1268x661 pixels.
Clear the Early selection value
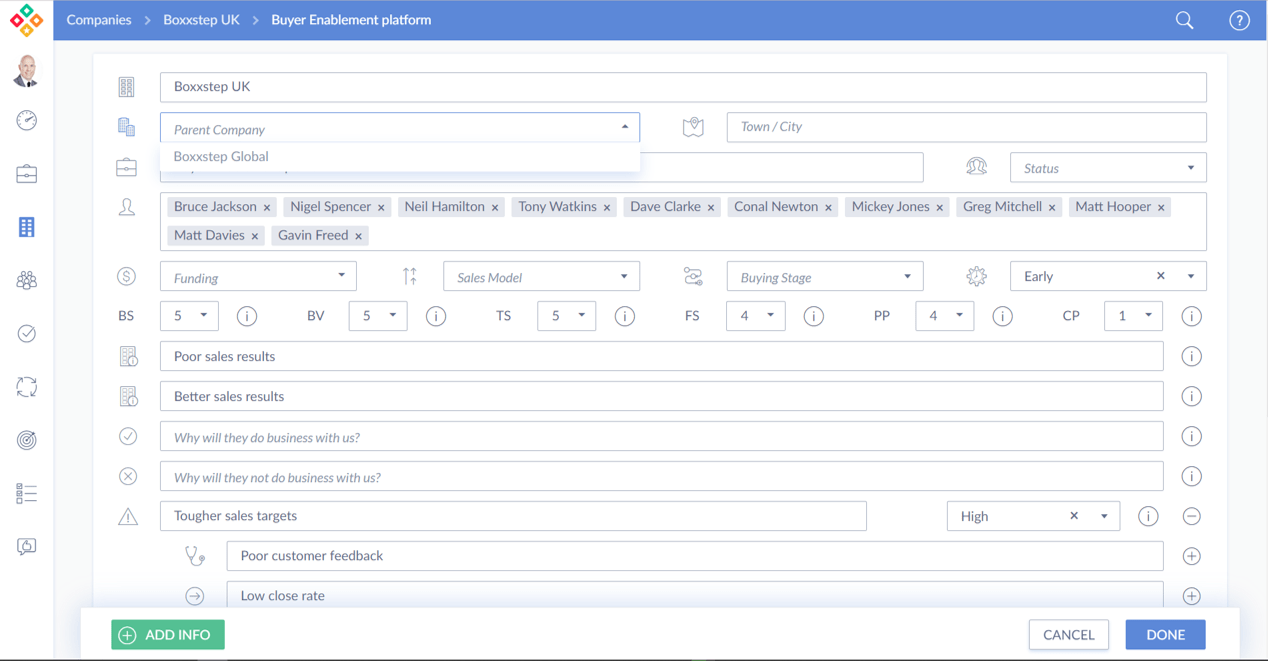pyautogui.click(x=1160, y=276)
